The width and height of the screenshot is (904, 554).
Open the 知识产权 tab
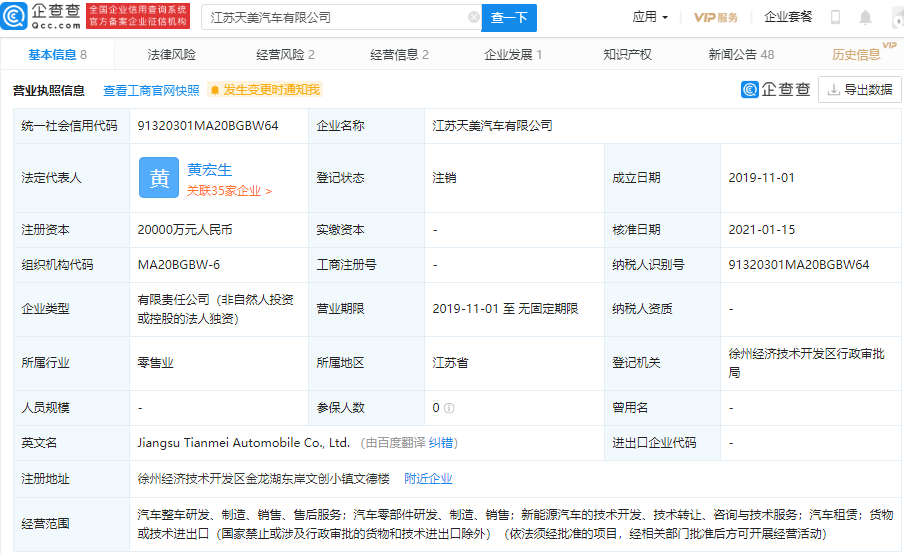click(627, 55)
